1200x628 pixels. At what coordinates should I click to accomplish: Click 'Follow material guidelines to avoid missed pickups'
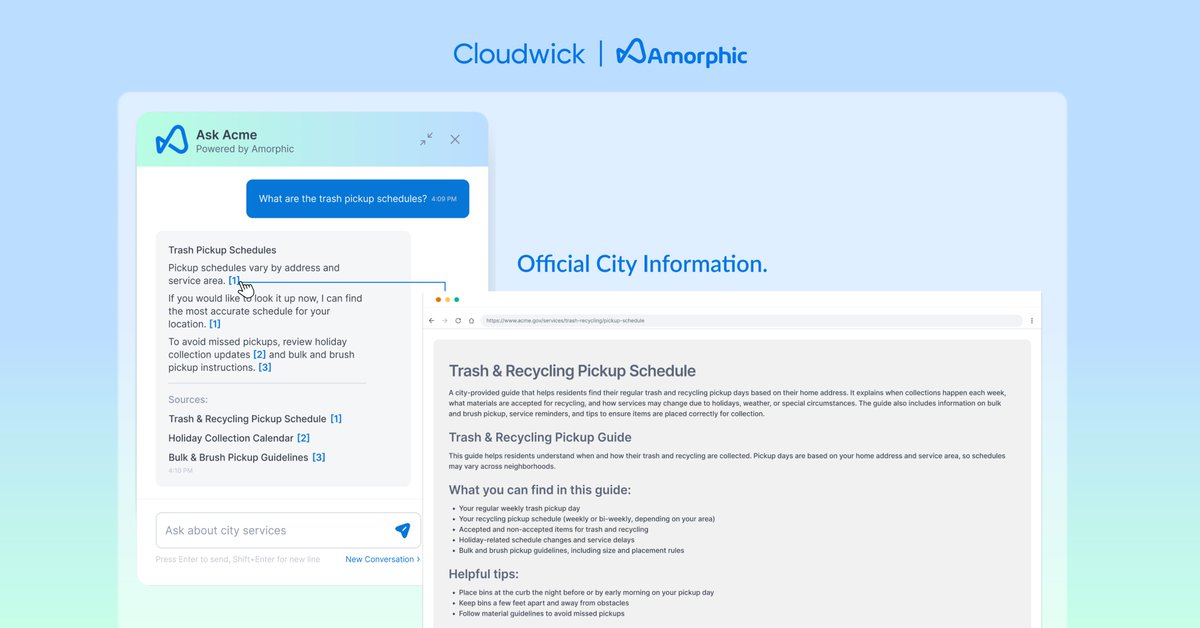pos(542,613)
